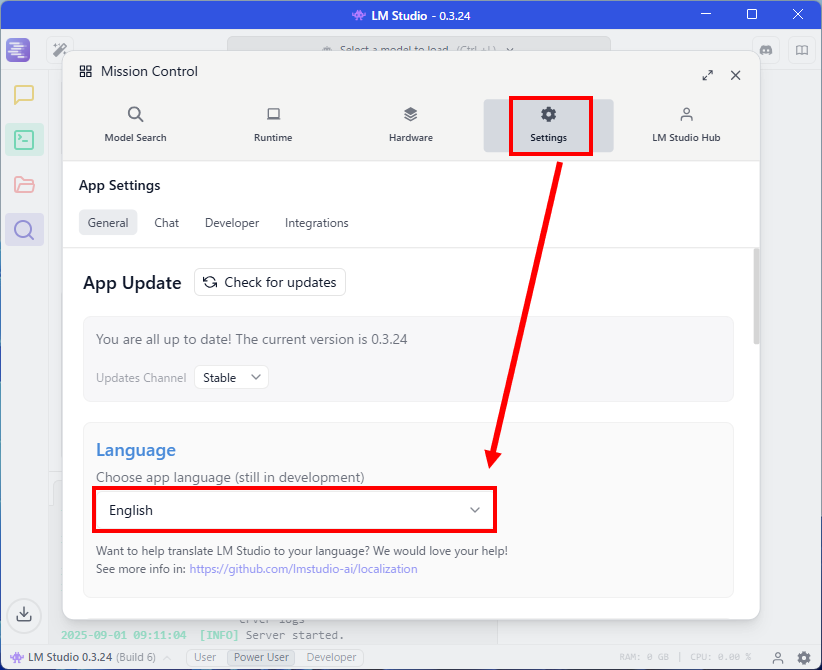The height and width of the screenshot is (670, 822).
Task: Open the user account icon in status bar
Action: coord(778,657)
